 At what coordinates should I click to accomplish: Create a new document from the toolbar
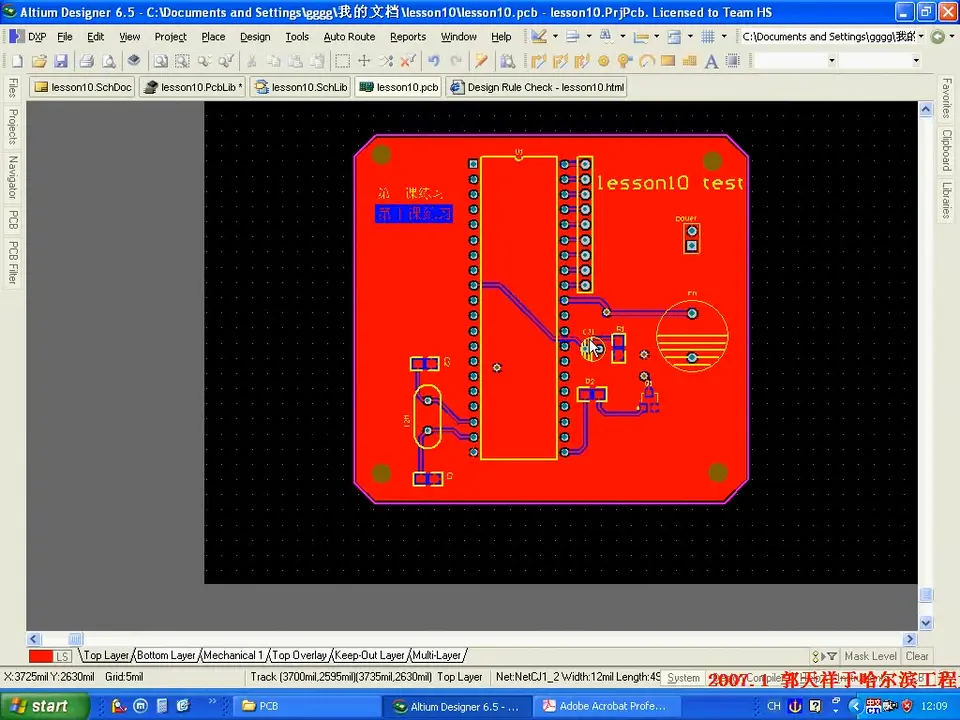click(x=17, y=61)
